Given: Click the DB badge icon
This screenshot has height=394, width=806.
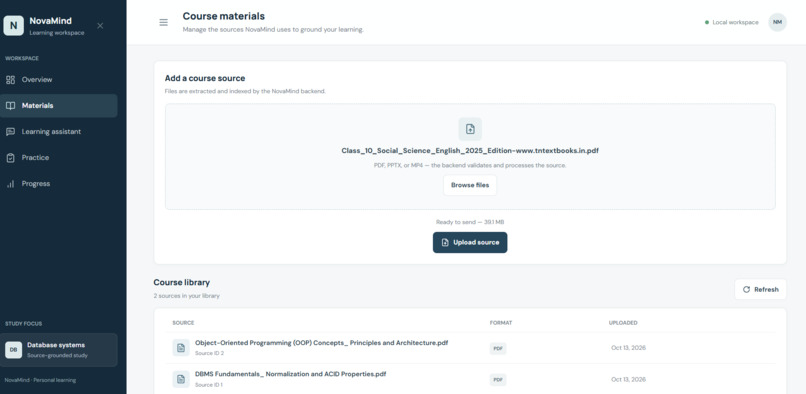Looking at the screenshot, I should click(13, 350).
